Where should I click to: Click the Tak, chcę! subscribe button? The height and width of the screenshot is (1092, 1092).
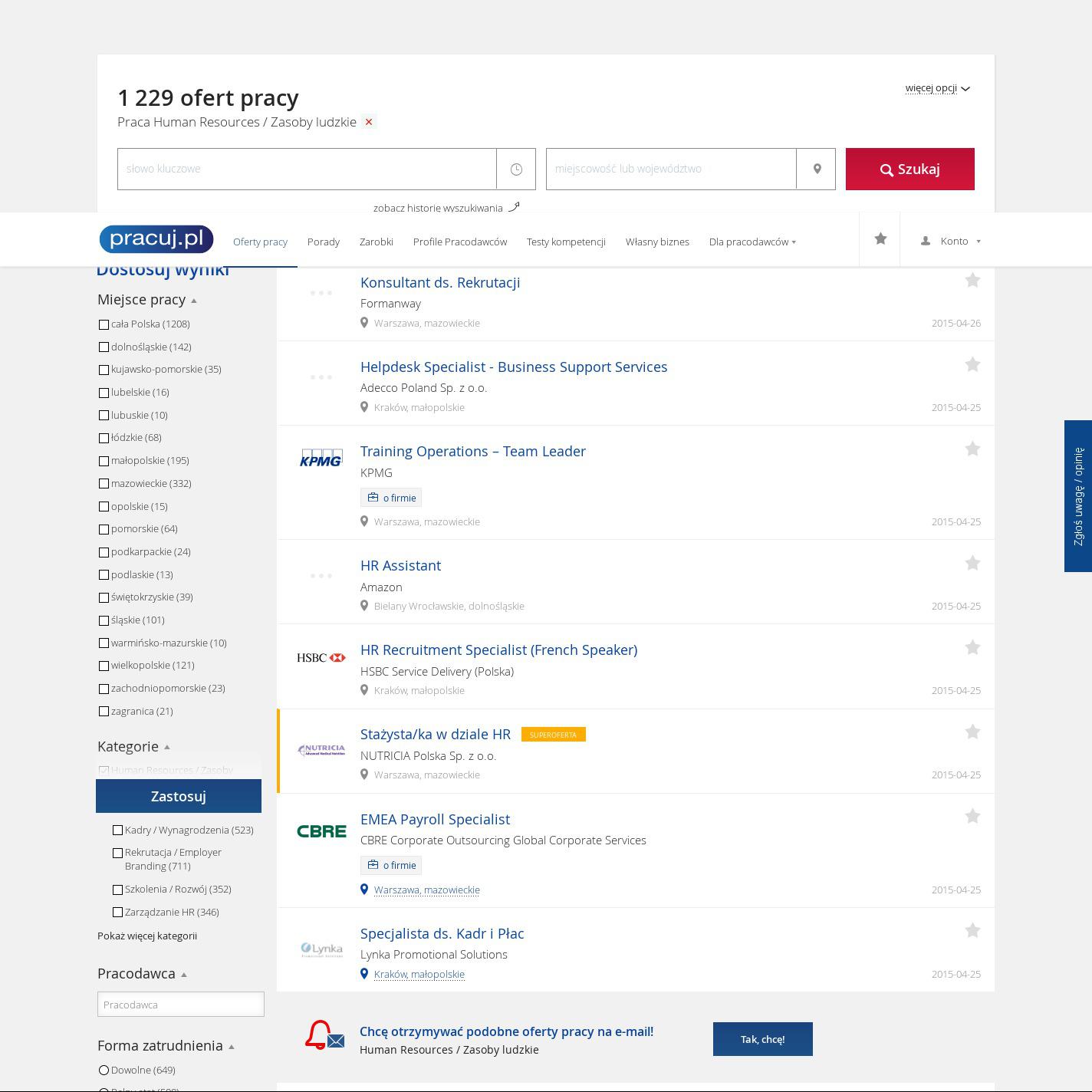click(x=763, y=1039)
